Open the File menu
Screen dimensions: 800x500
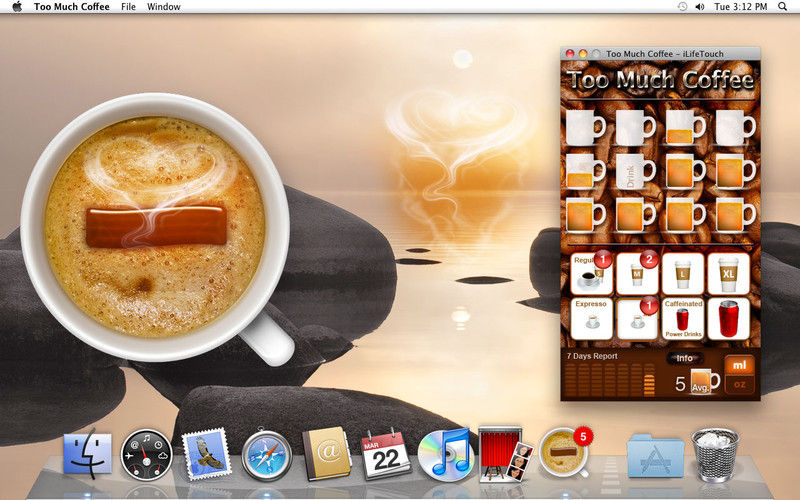(x=129, y=7)
